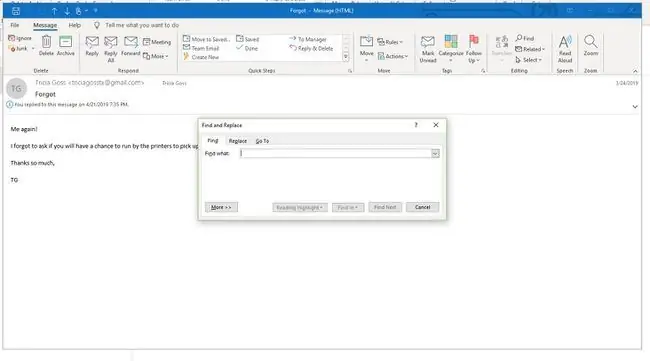Delete the message with trash icon
Image resolution: width=650 pixels, height=361 pixels.
[46, 46]
